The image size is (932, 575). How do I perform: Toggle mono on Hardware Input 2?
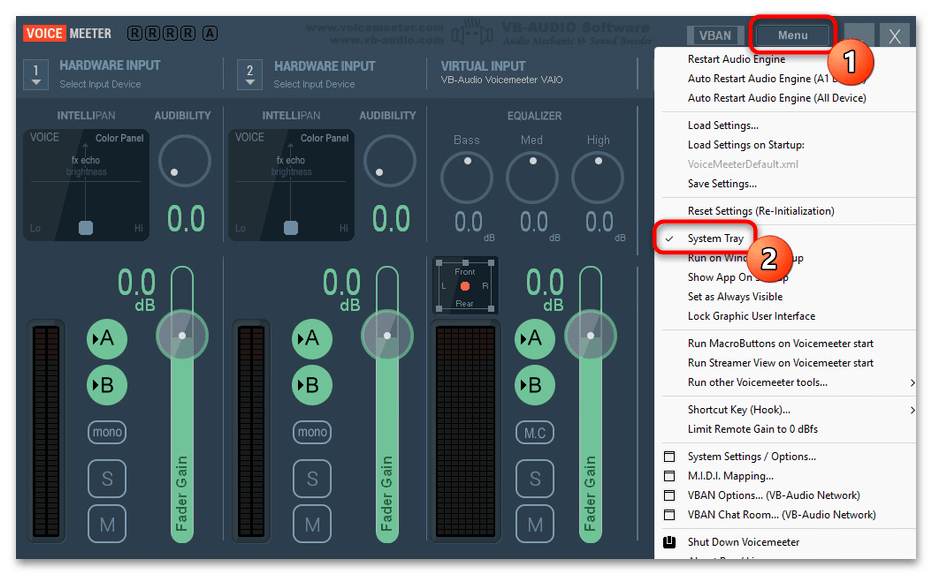[312, 432]
